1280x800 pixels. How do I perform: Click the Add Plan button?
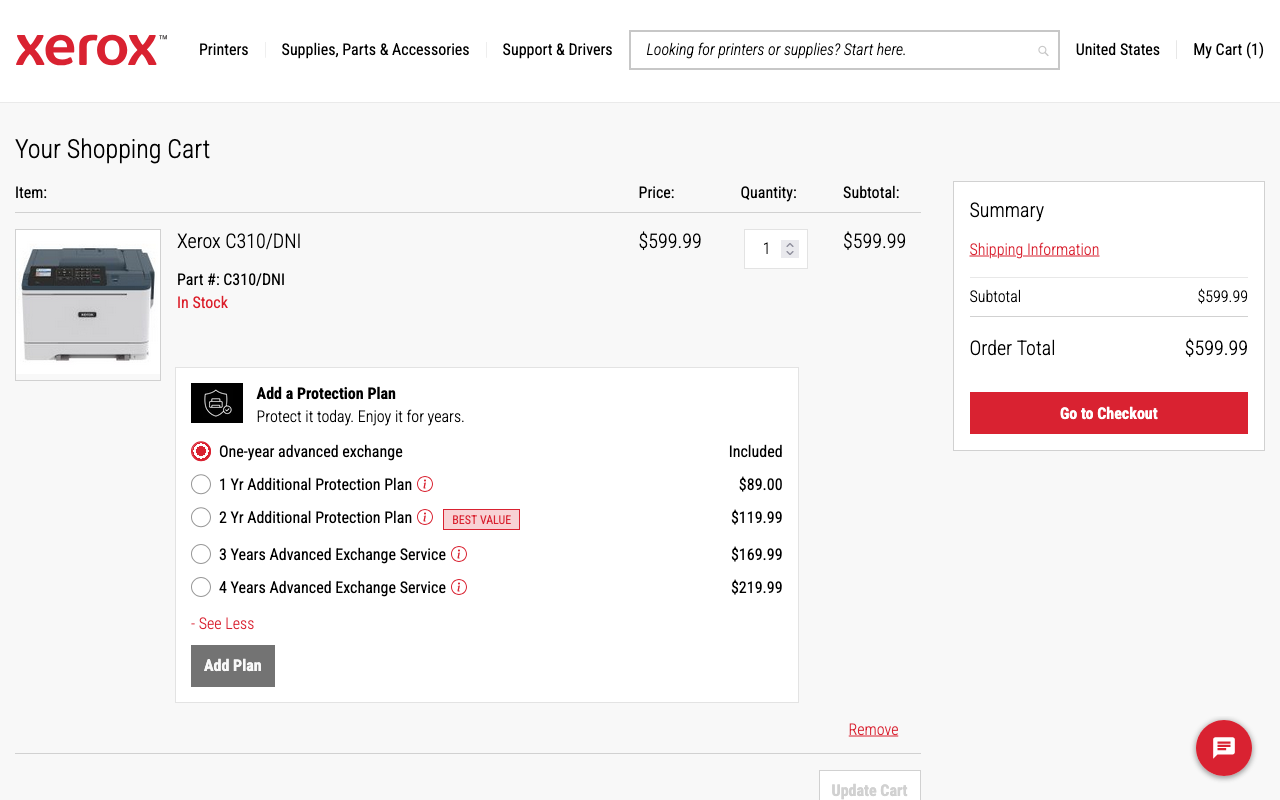point(233,666)
